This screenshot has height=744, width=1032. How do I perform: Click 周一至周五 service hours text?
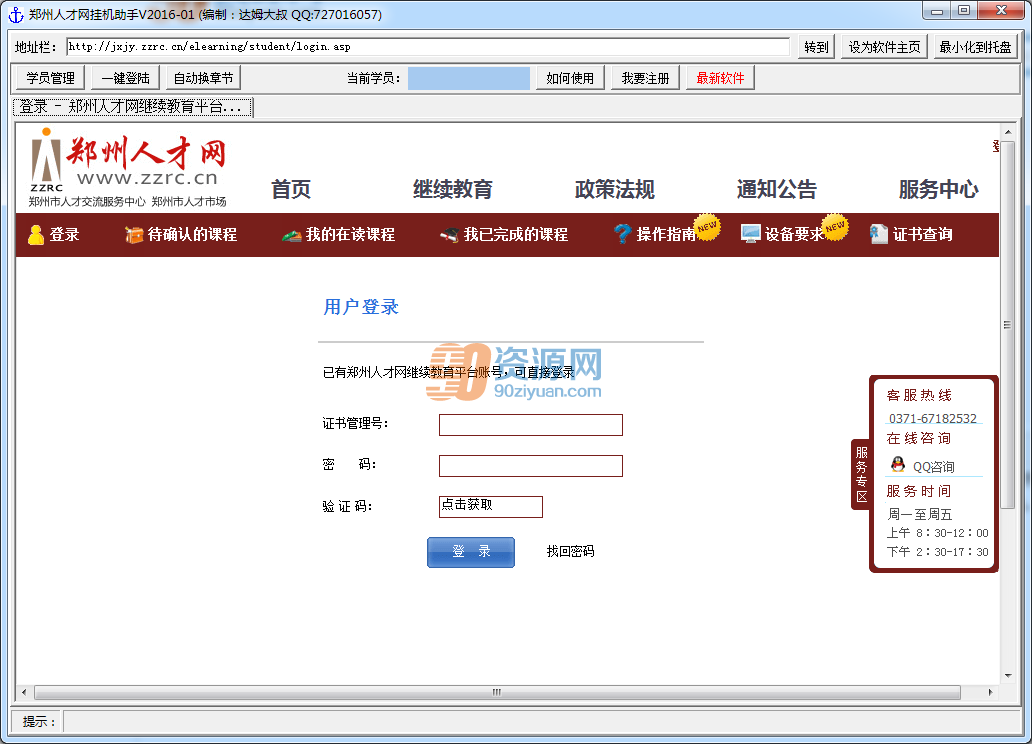[x=919, y=514]
